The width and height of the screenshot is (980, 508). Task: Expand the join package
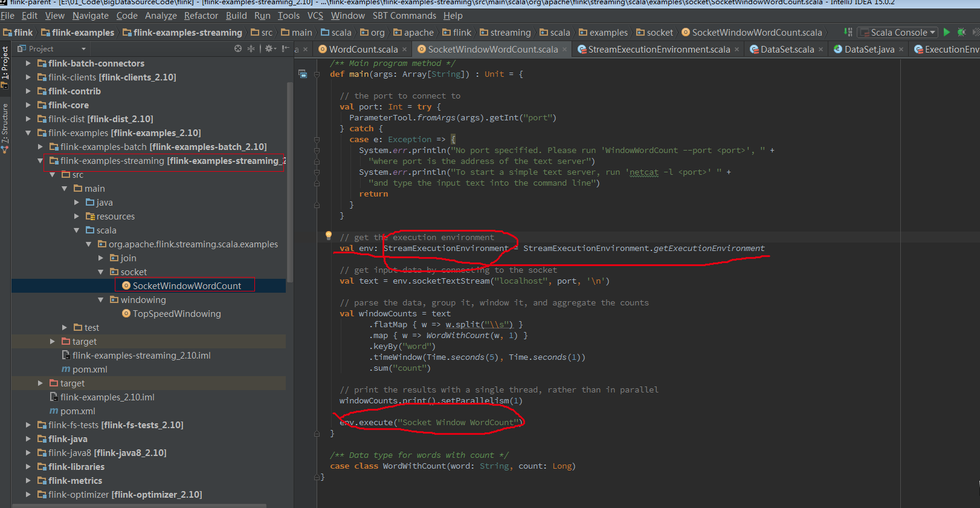pos(100,257)
